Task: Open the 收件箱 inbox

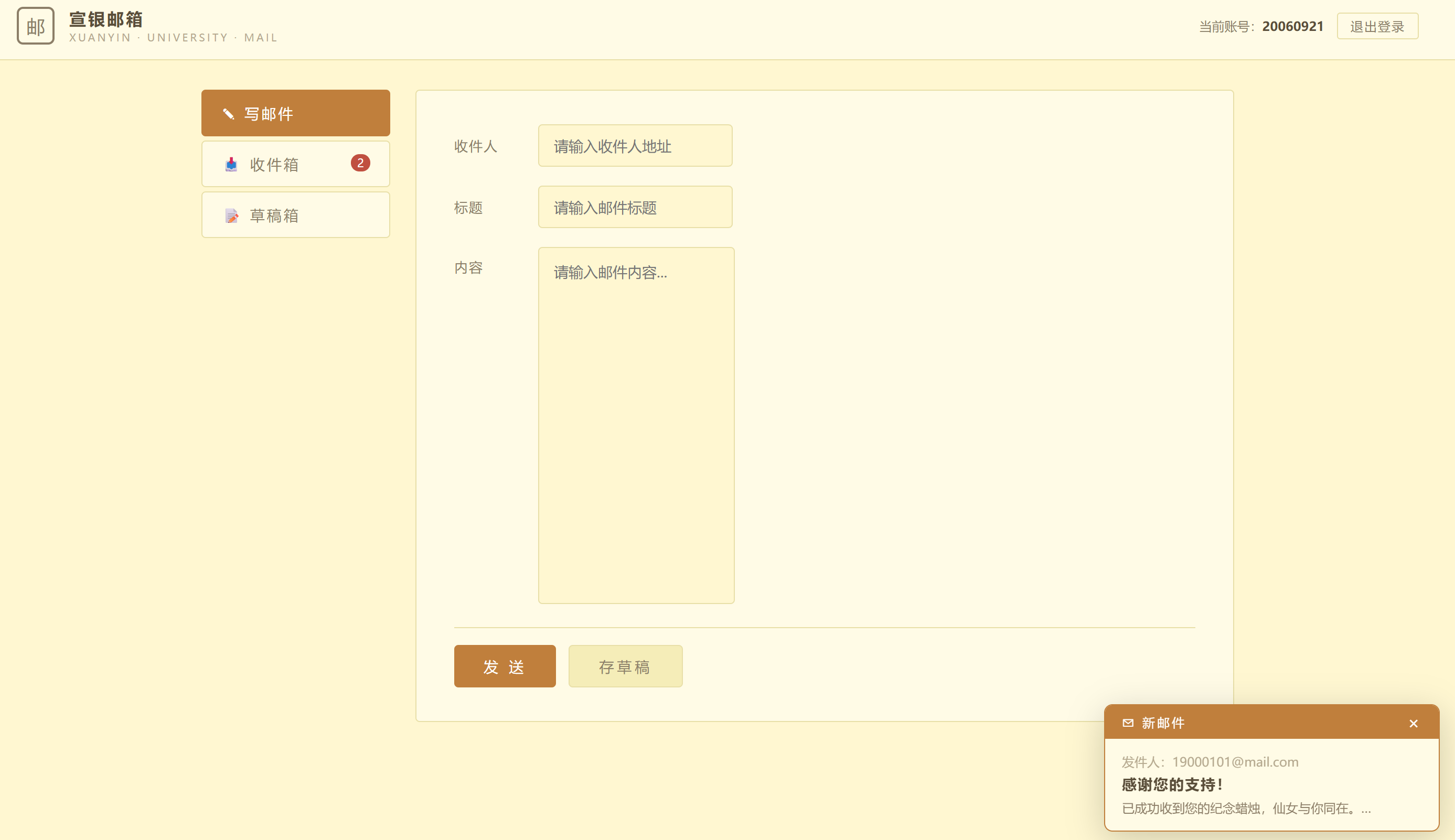Action: (x=295, y=164)
